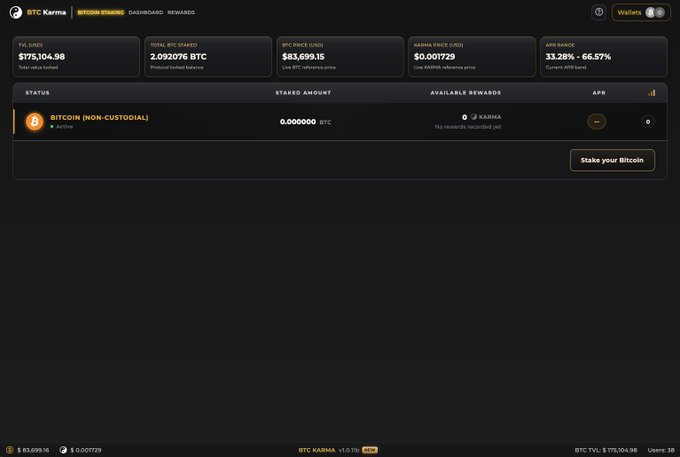
Task: Switch to the Bitcoin Staking tab
Action: (x=101, y=13)
